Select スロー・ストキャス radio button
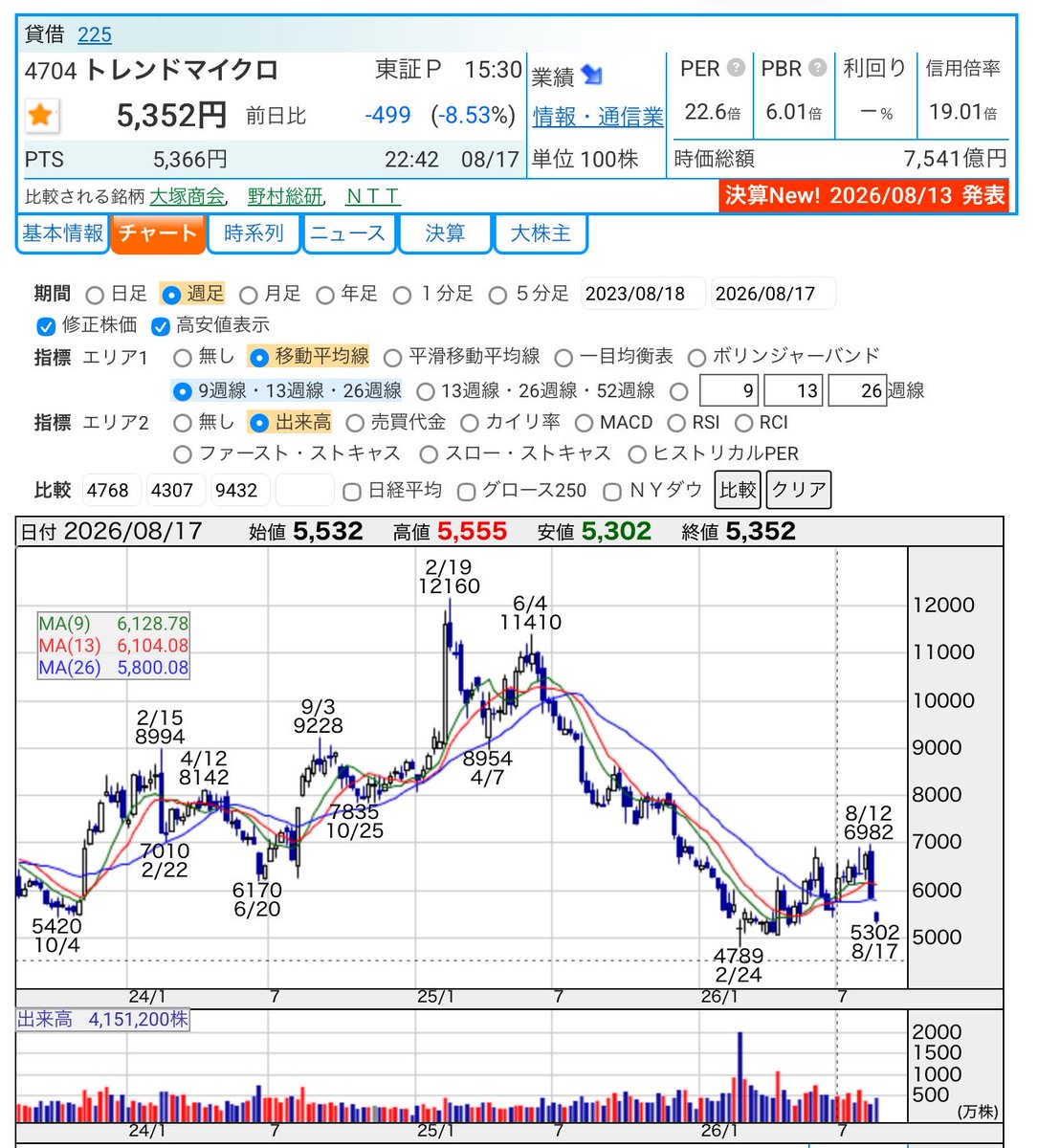 (x=429, y=454)
